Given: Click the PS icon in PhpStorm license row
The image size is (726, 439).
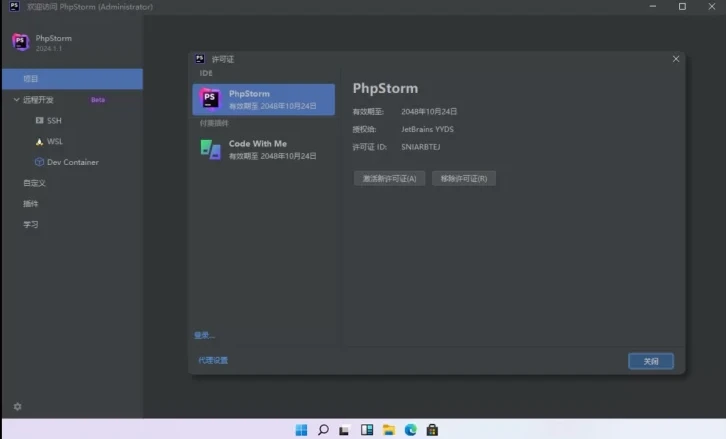Looking at the screenshot, I should coord(210,99).
